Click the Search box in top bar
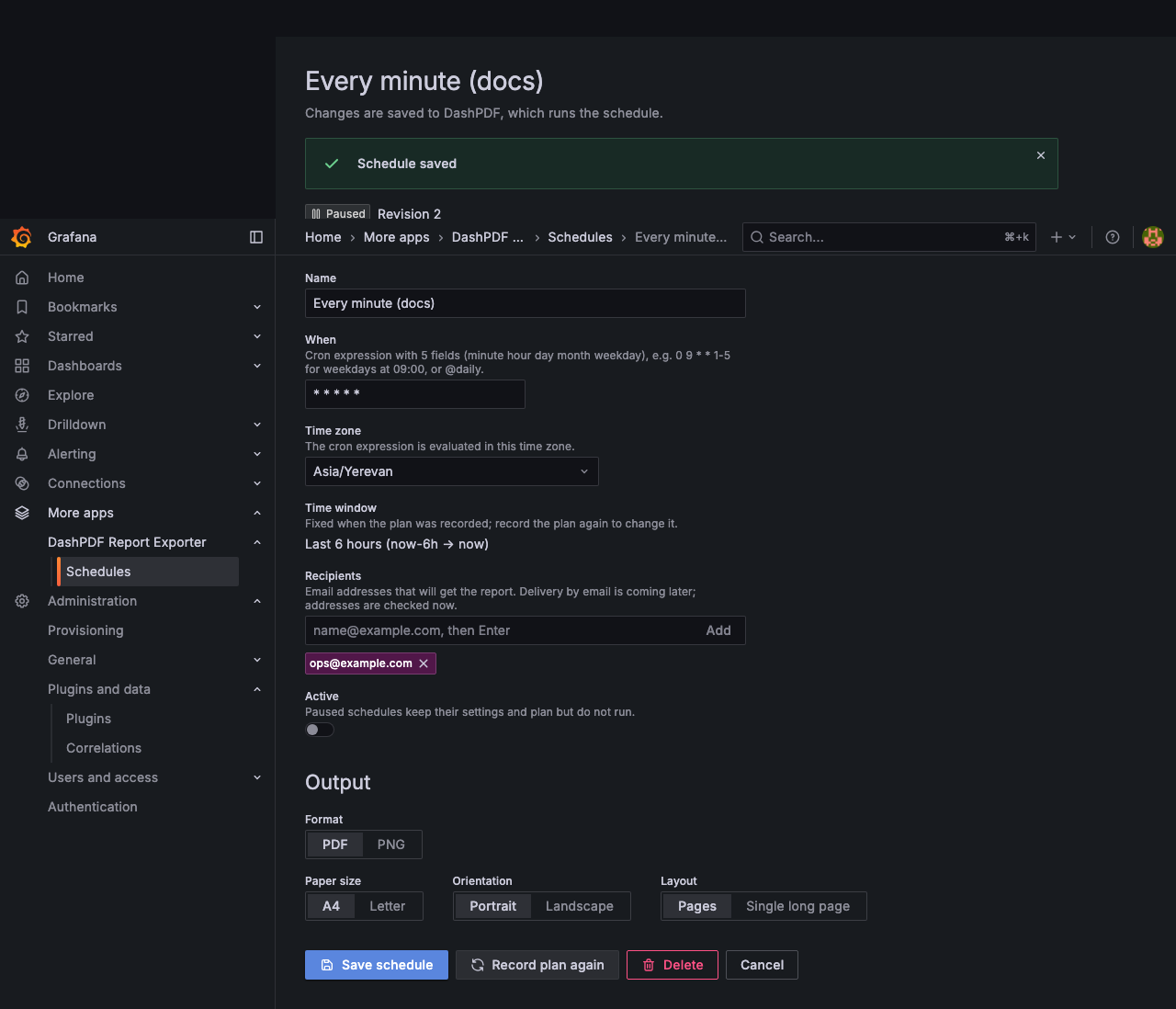 889,237
